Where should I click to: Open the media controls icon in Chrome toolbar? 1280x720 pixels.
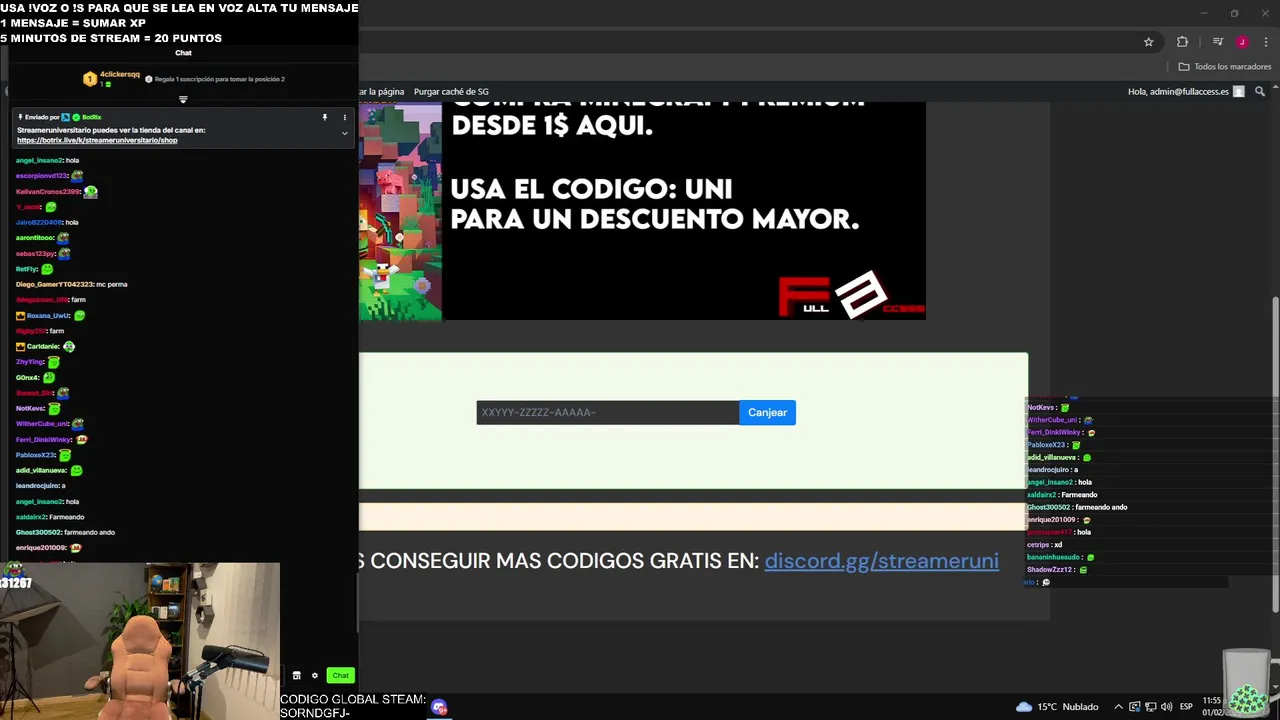pyautogui.click(x=1218, y=42)
